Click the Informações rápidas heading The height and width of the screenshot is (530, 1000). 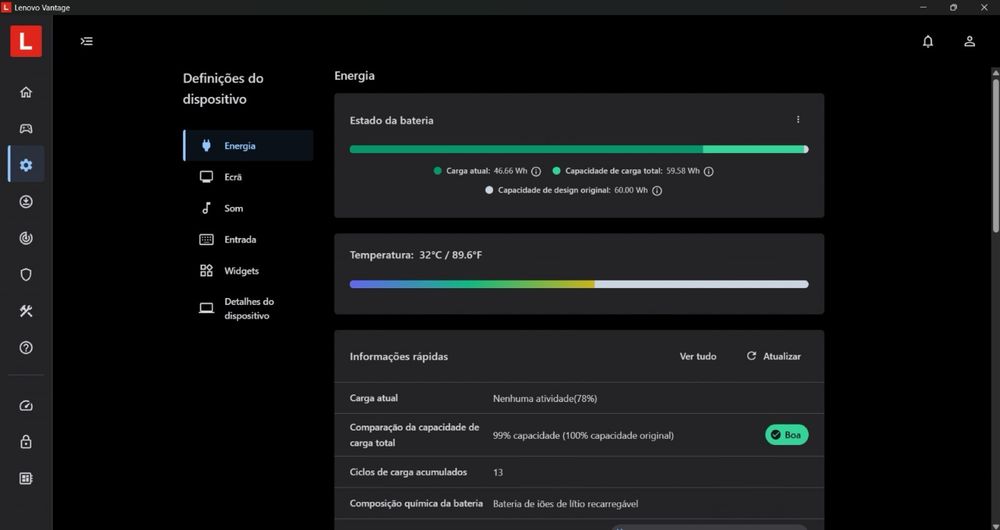tap(399, 357)
